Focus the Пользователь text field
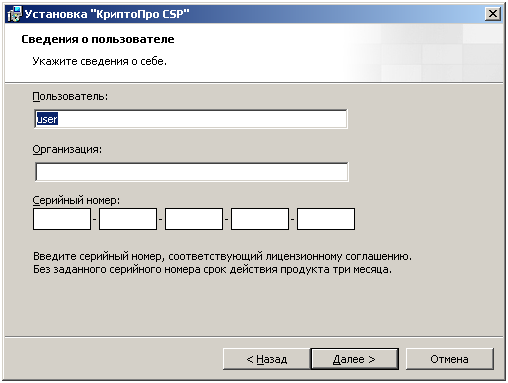The height and width of the screenshot is (383, 508). click(x=191, y=119)
